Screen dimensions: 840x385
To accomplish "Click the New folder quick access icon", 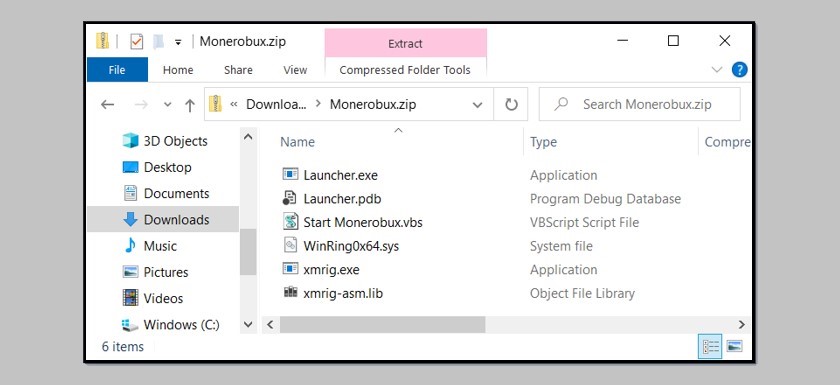I will [x=159, y=41].
